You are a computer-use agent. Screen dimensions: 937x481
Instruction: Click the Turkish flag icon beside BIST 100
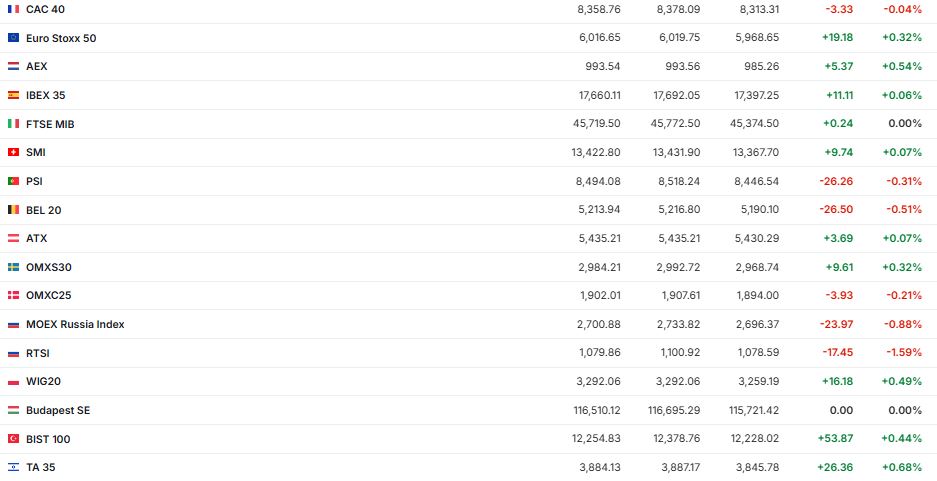coord(13,439)
